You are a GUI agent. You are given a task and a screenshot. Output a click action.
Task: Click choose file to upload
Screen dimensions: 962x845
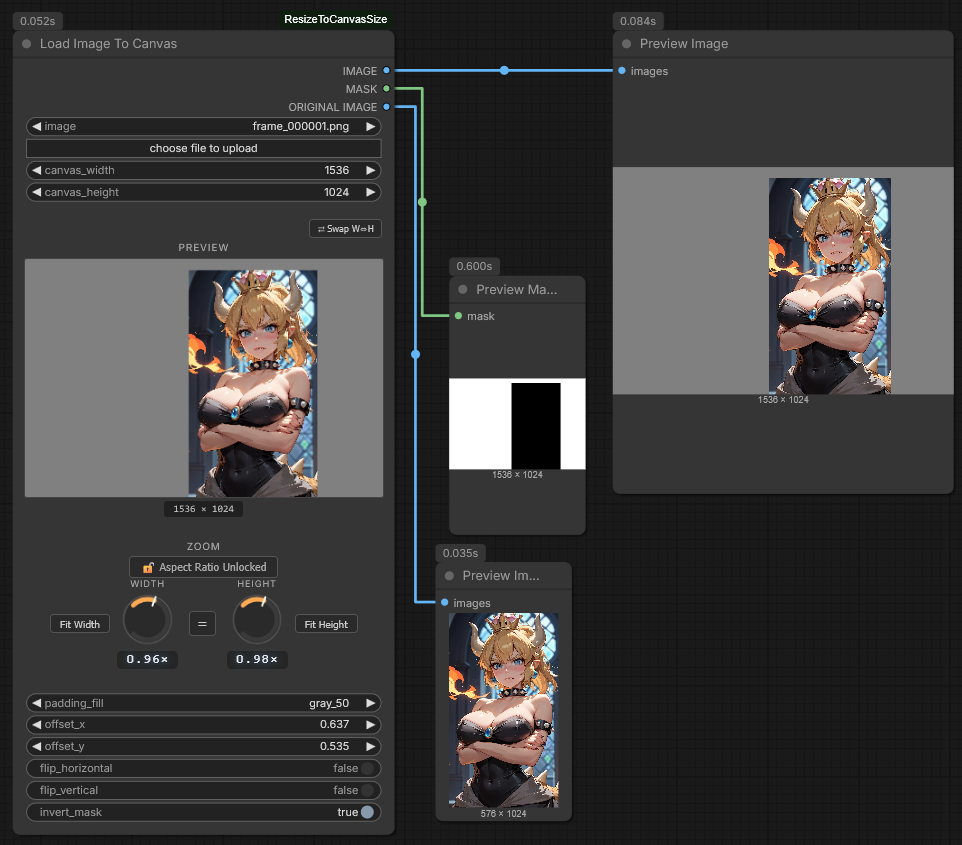coord(203,149)
